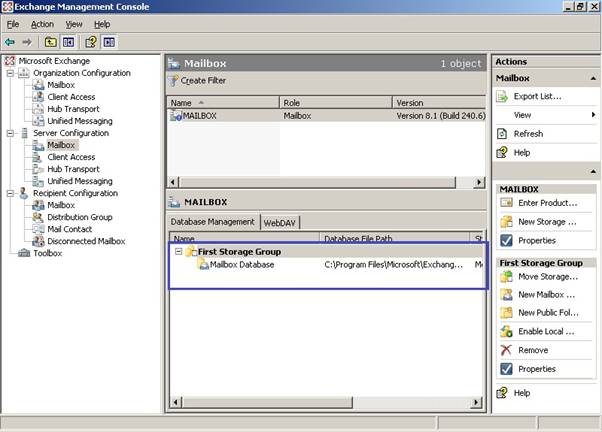The width and height of the screenshot is (602, 432).
Task: Select Mail Contact in tree
Action: point(69,229)
